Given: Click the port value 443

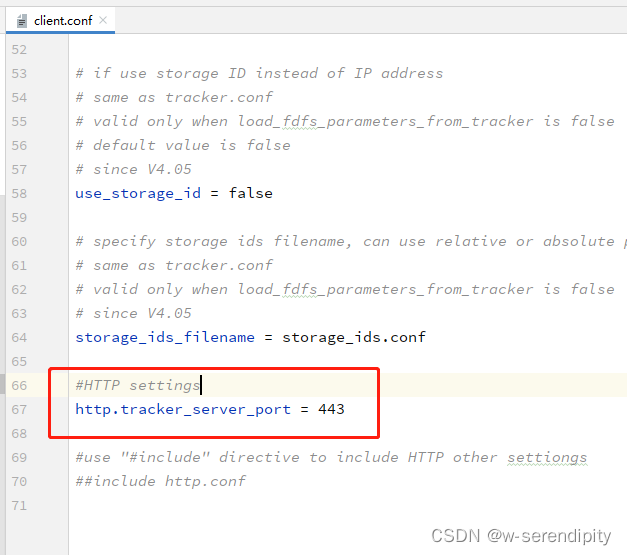Looking at the screenshot, I should (331, 409).
